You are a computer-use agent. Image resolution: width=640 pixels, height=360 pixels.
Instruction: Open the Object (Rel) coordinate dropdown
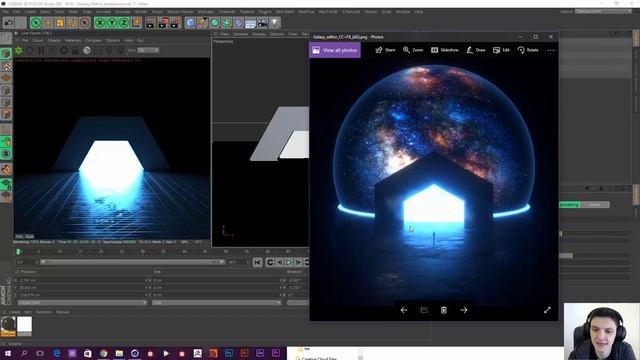click(82, 303)
